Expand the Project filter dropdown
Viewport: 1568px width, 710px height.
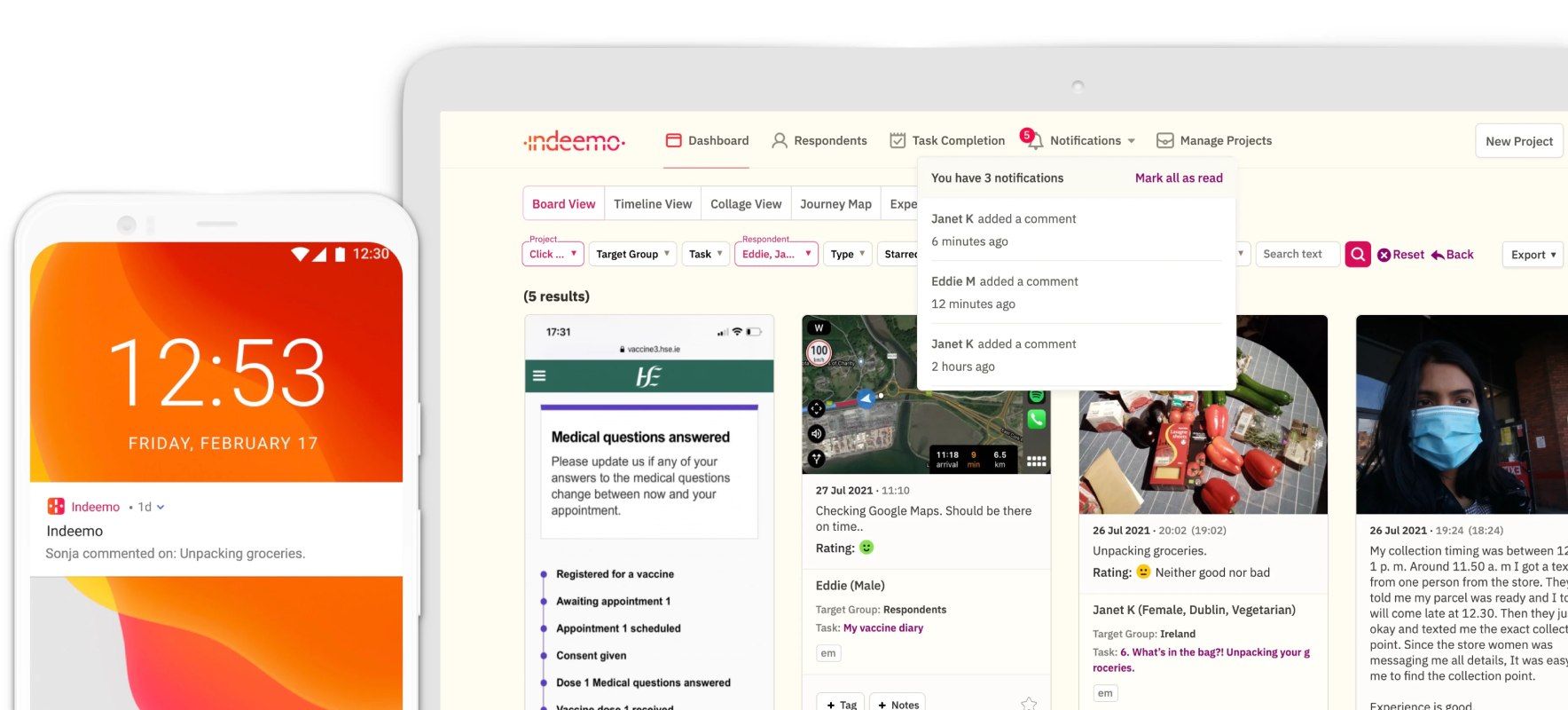553,254
